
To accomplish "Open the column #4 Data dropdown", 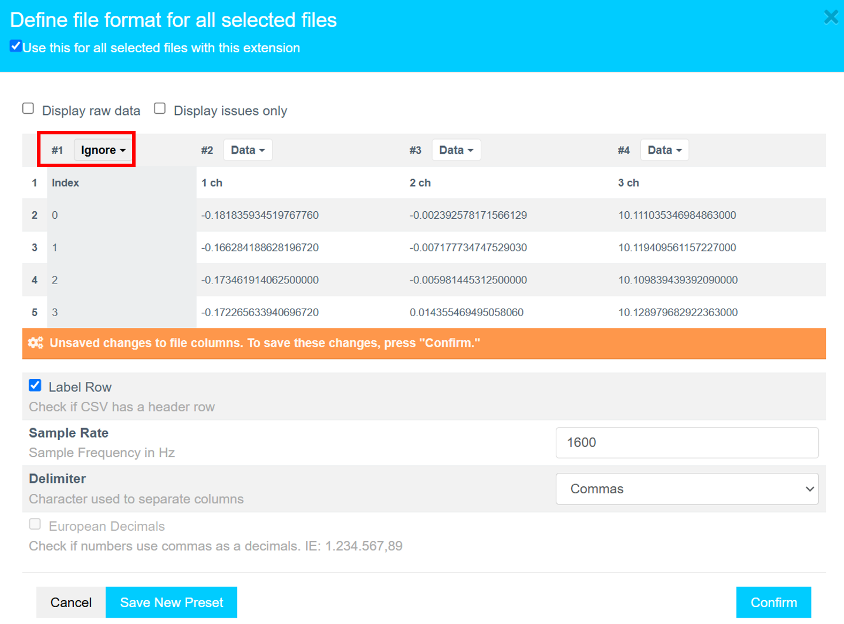I will click(664, 150).
